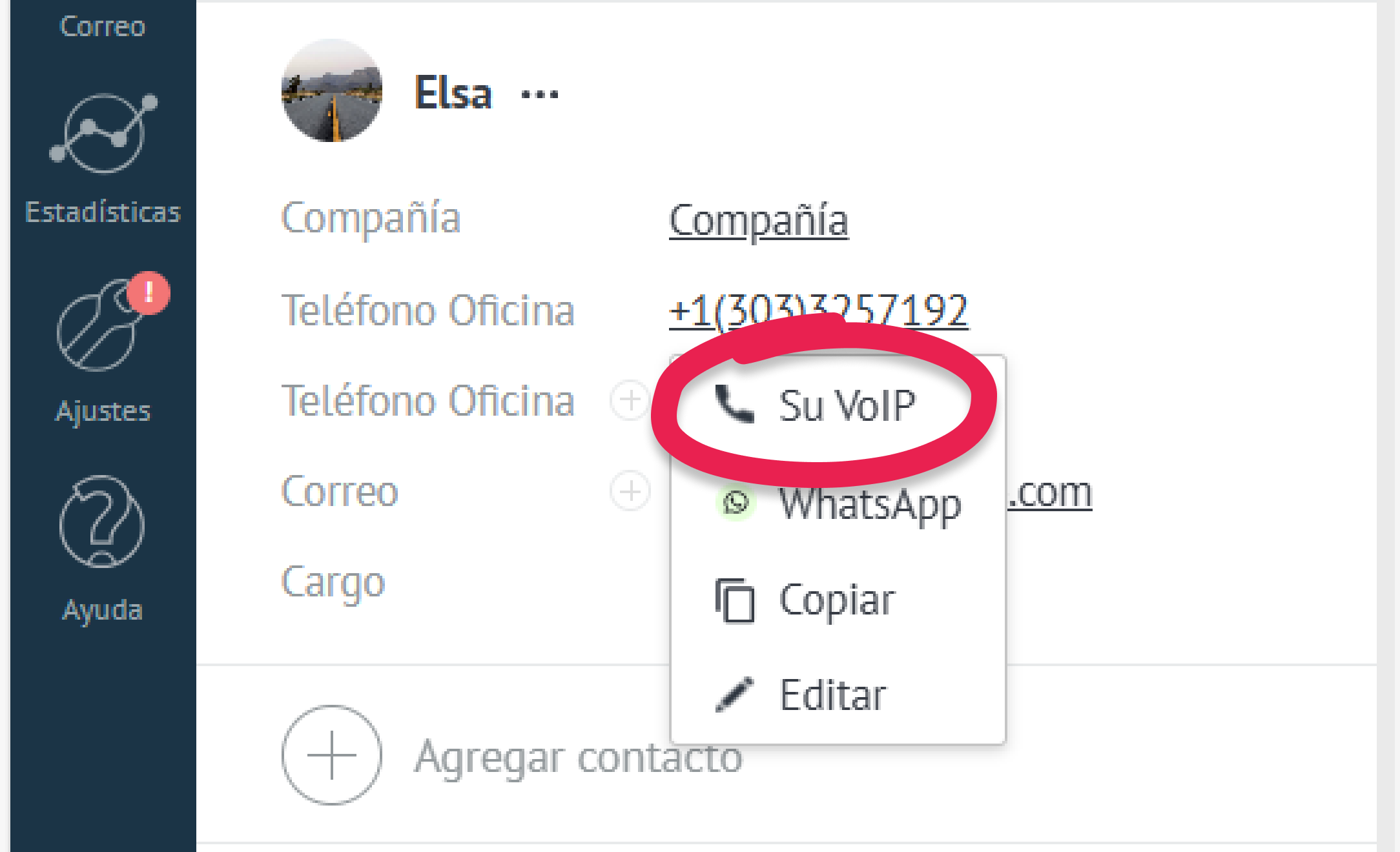Click the Agregar contacto plus button
Screen dimensions: 1400x852
[331, 755]
